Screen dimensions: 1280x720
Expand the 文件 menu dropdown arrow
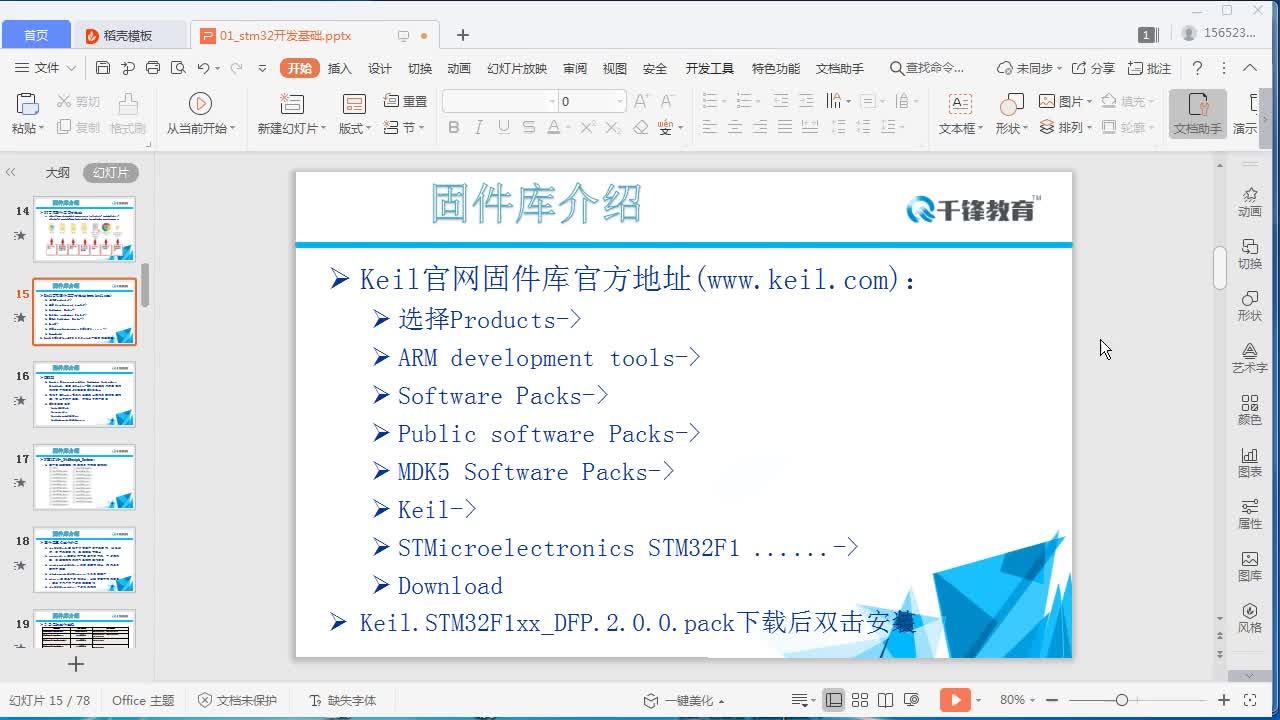pyautogui.click(x=71, y=68)
